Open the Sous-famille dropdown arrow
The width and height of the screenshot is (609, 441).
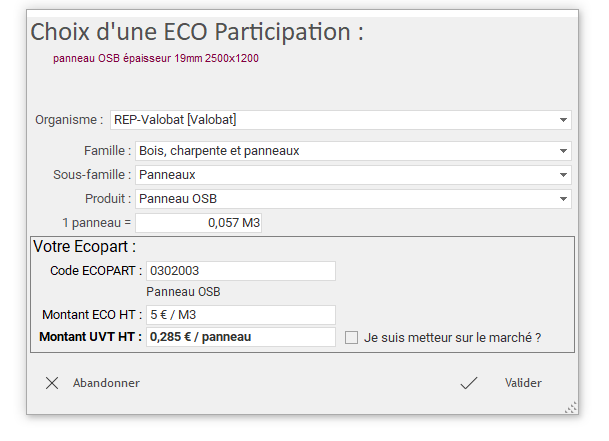[x=563, y=175]
